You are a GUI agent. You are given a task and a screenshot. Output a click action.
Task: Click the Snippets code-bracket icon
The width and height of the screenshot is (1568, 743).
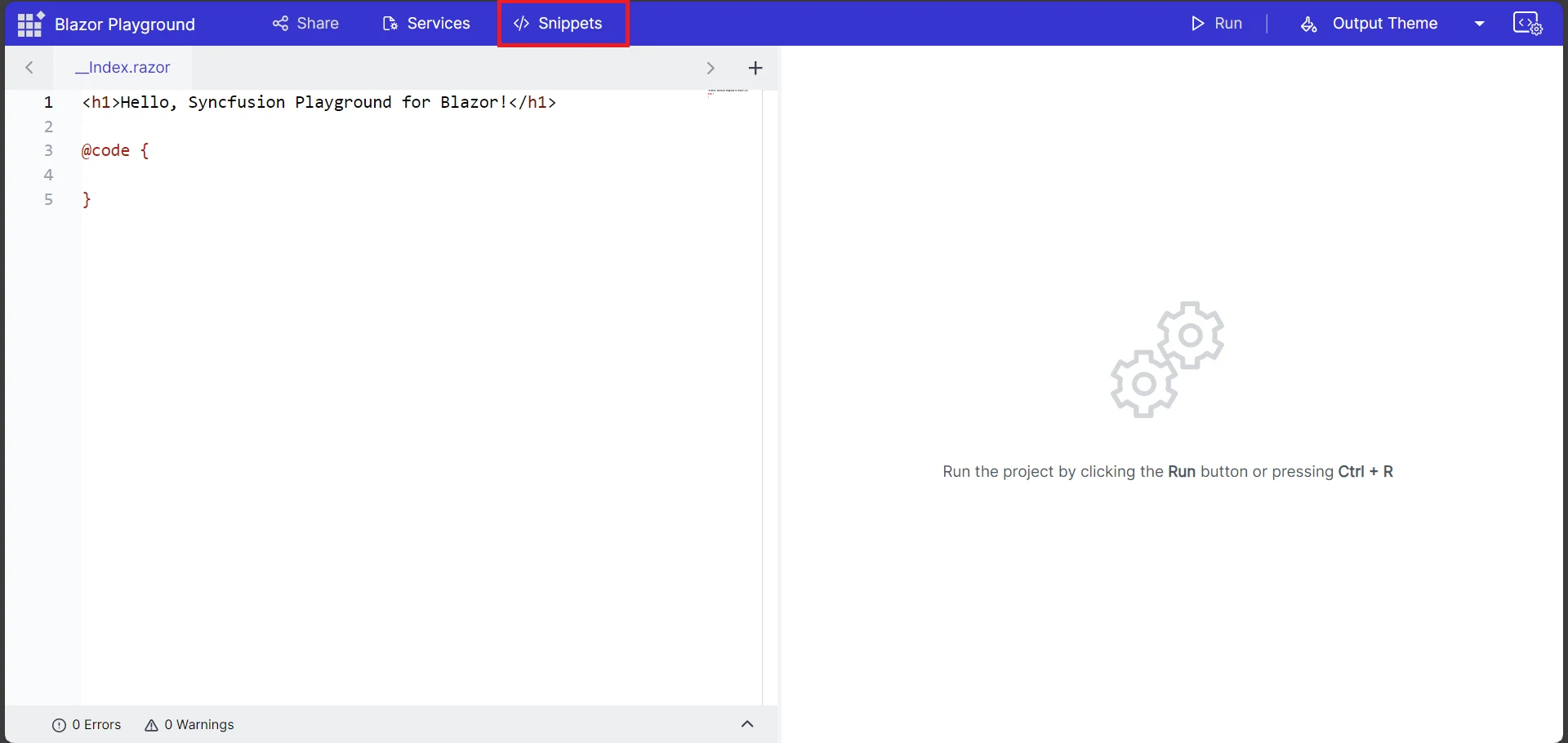520,24
